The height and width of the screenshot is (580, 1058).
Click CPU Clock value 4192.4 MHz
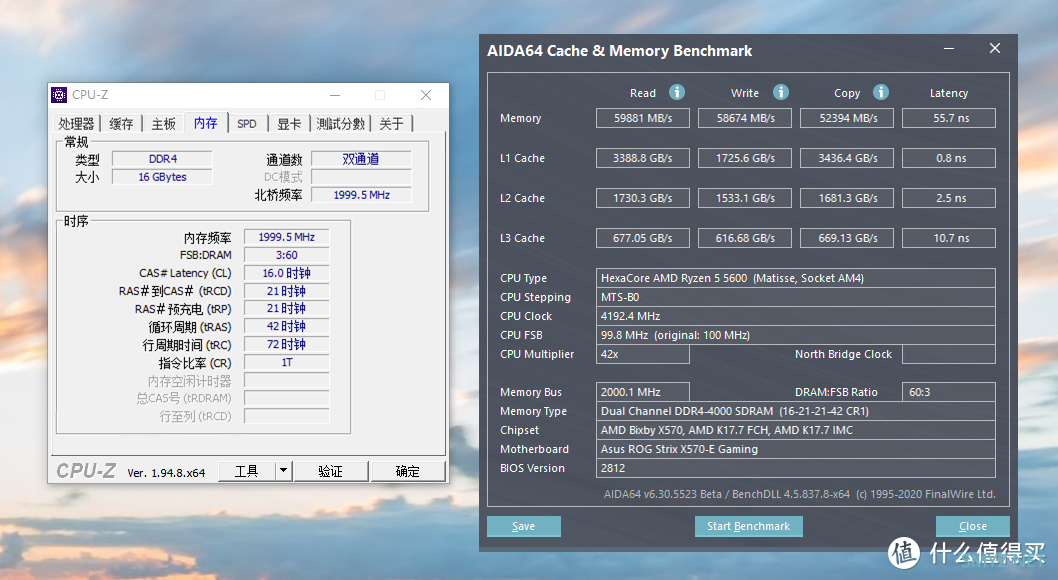(x=796, y=316)
